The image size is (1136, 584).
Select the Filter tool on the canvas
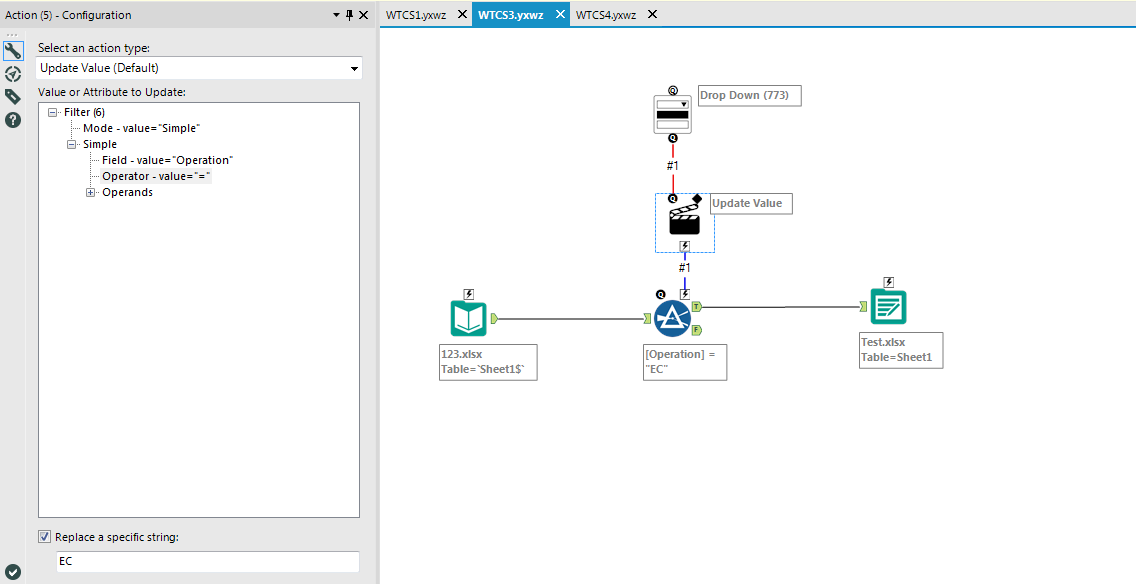coord(672,318)
